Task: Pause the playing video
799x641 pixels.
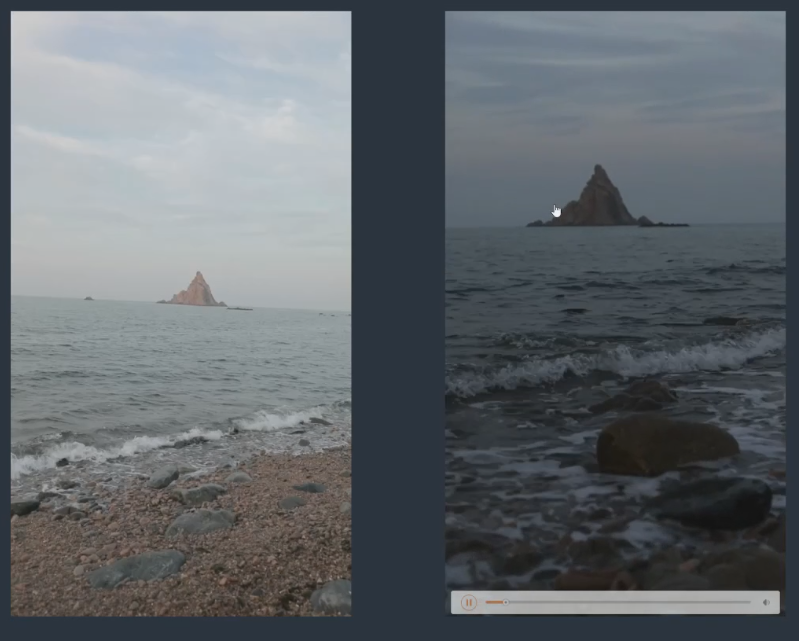Action: 468,602
